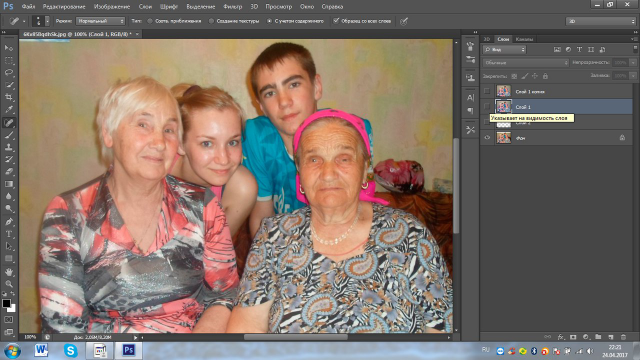Viewport: 640px width, 360px height.
Task: Open layer filter kind dropdown
Action: click(504, 49)
